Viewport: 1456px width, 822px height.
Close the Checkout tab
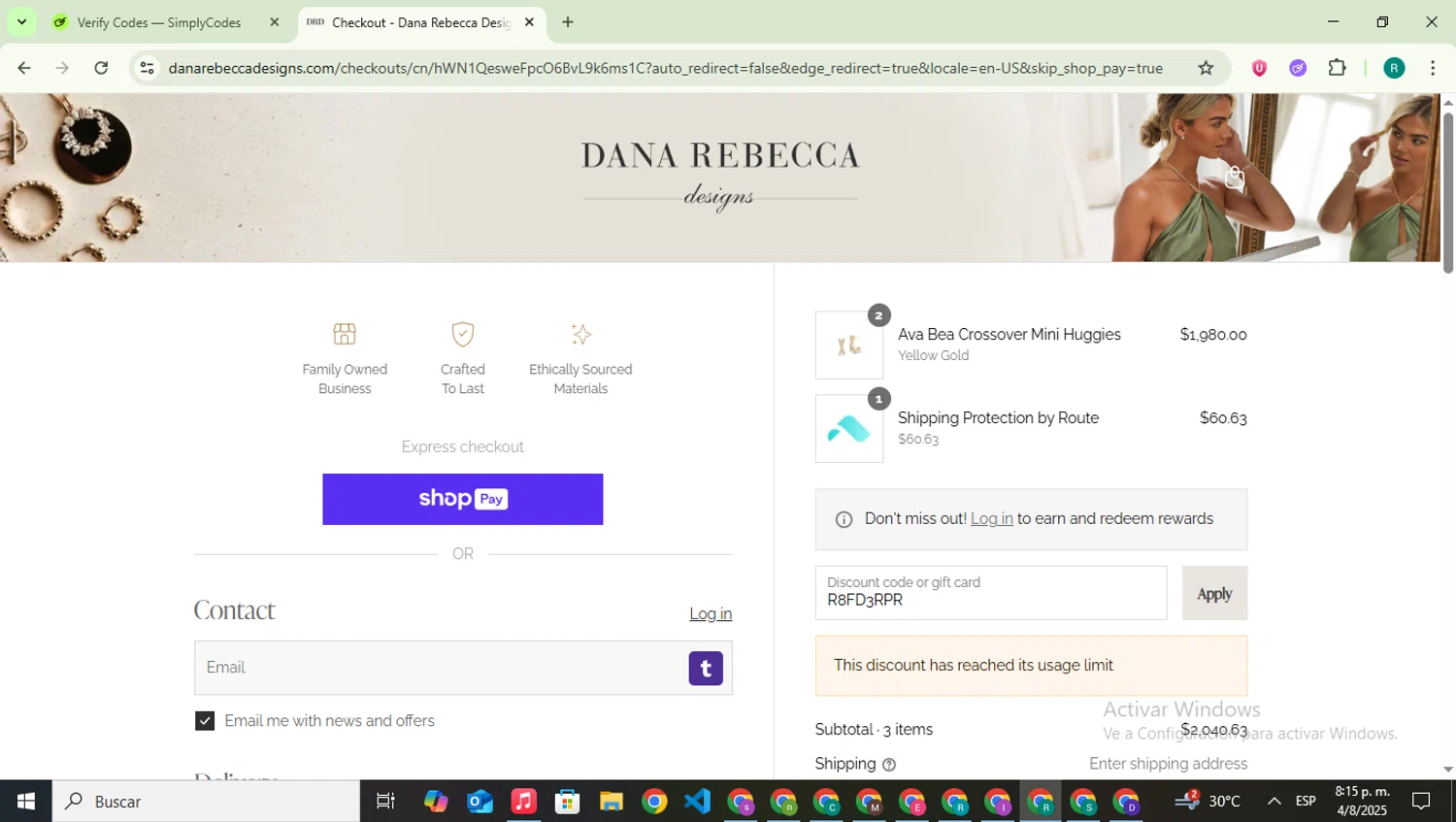[529, 22]
